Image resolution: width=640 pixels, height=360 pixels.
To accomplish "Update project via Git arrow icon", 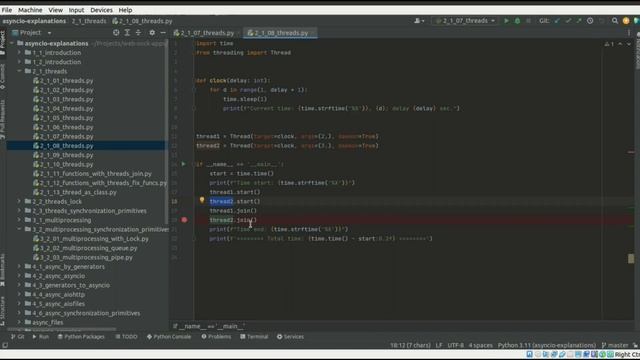I will tap(557, 21).
